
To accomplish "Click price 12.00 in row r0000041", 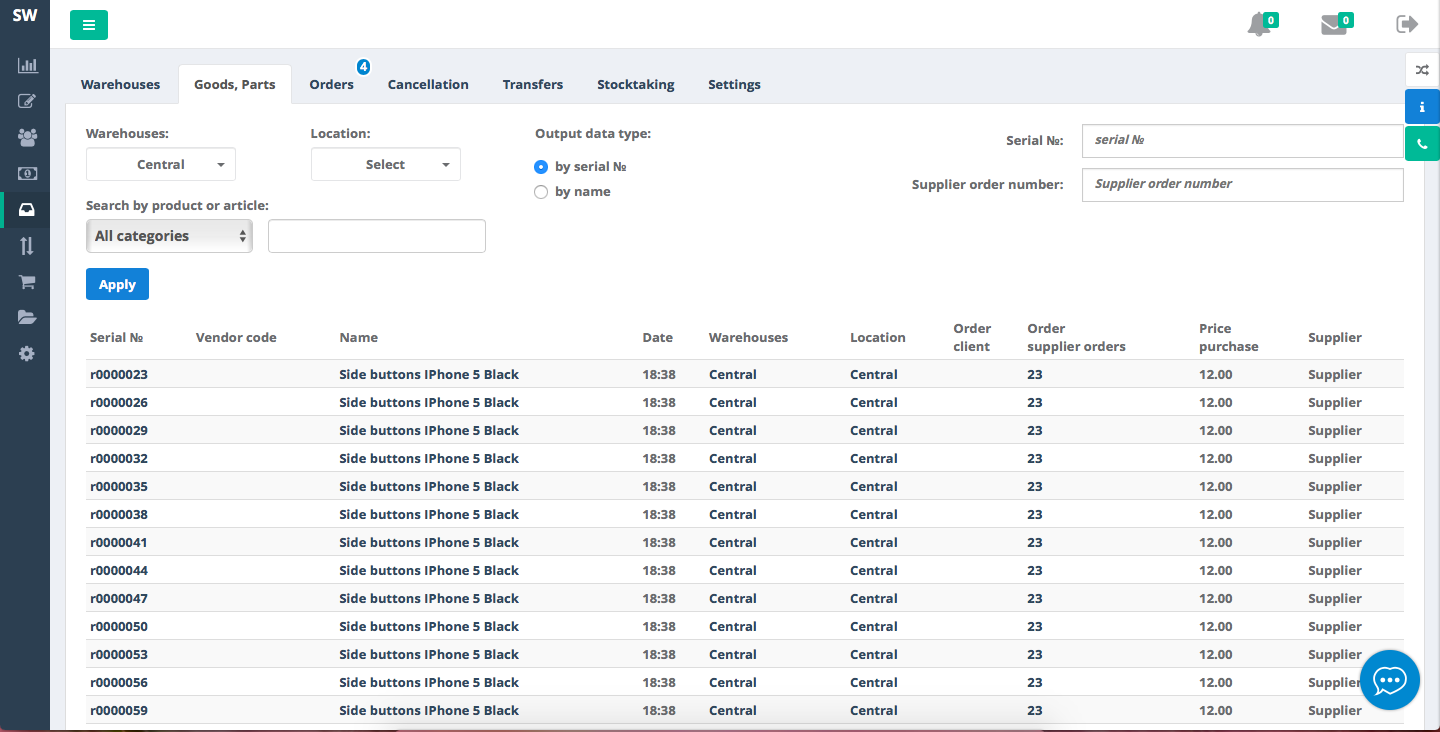I will (x=1216, y=543).
